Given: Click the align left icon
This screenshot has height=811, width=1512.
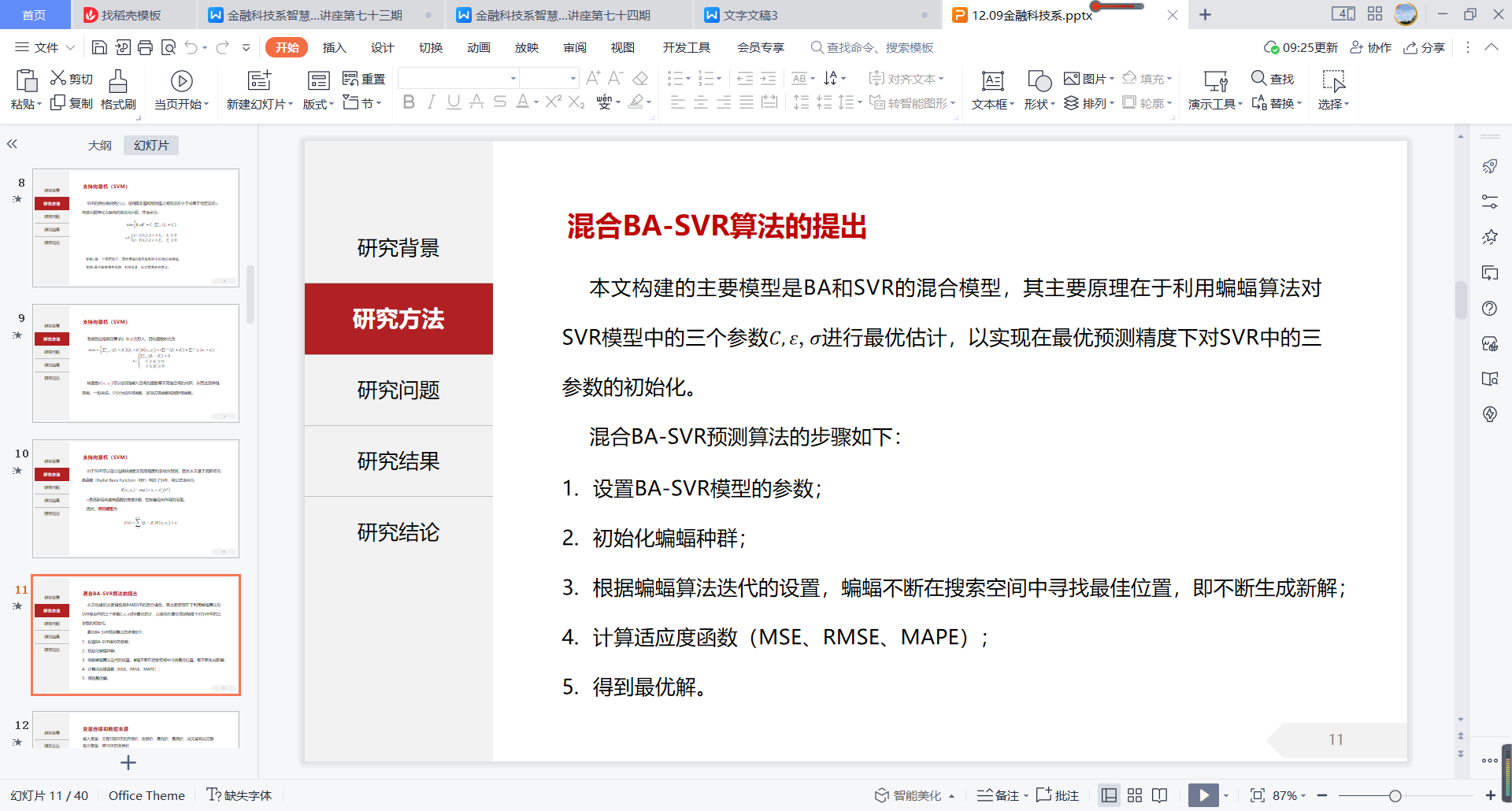Looking at the screenshot, I should click(677, 102).
